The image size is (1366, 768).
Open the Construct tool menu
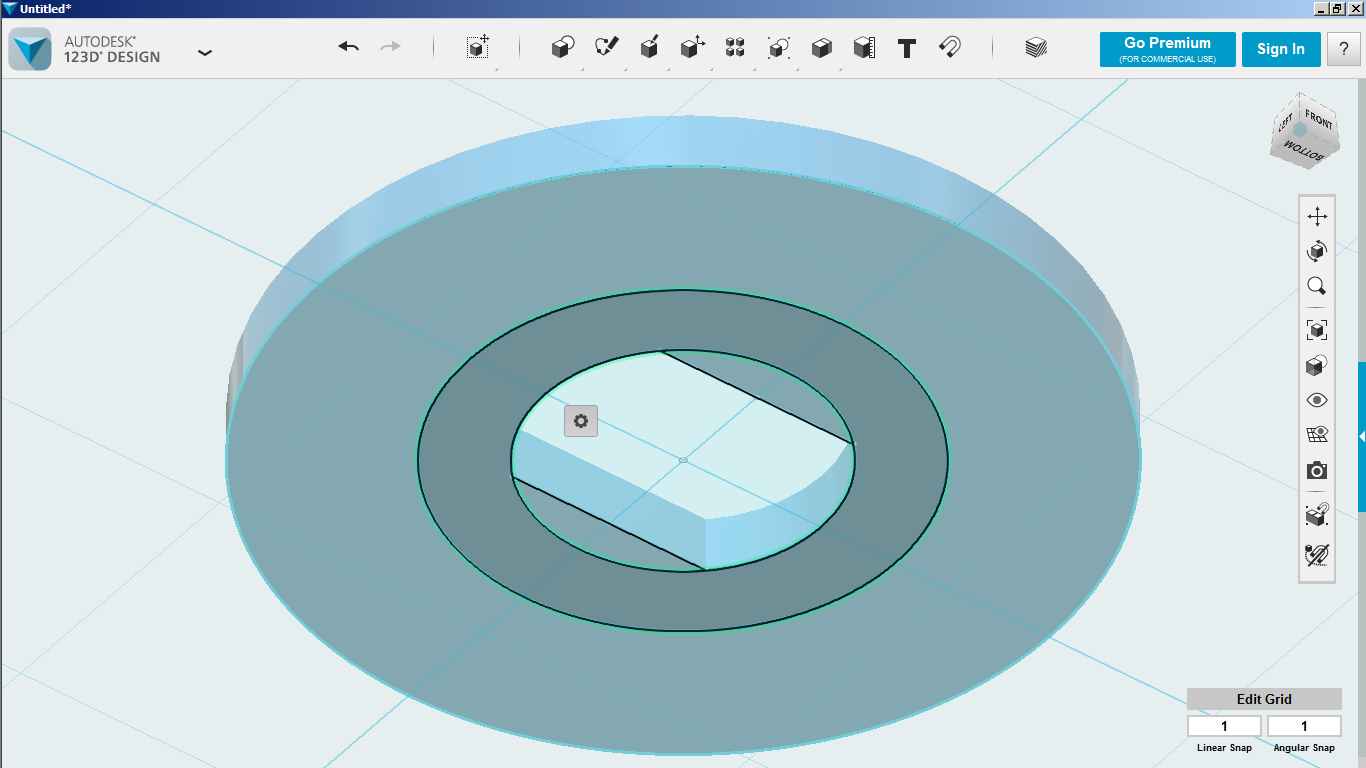click(x=649, y=47)
